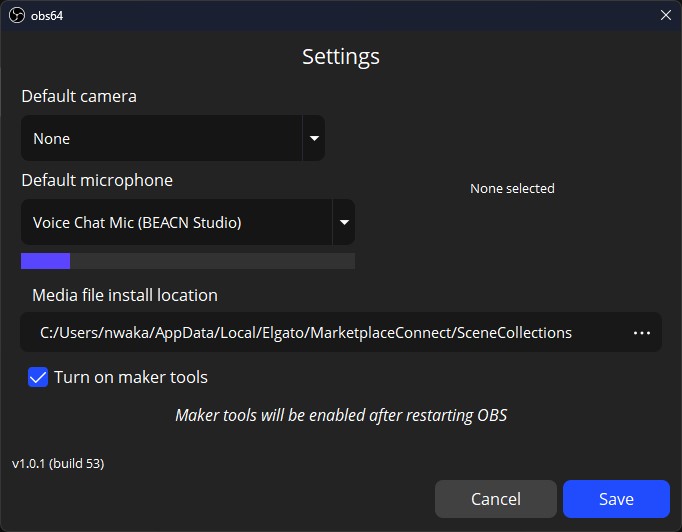The image size is (682, 532).
Task: Click the "Default camera" label
Action: click(x=79, y=97)
